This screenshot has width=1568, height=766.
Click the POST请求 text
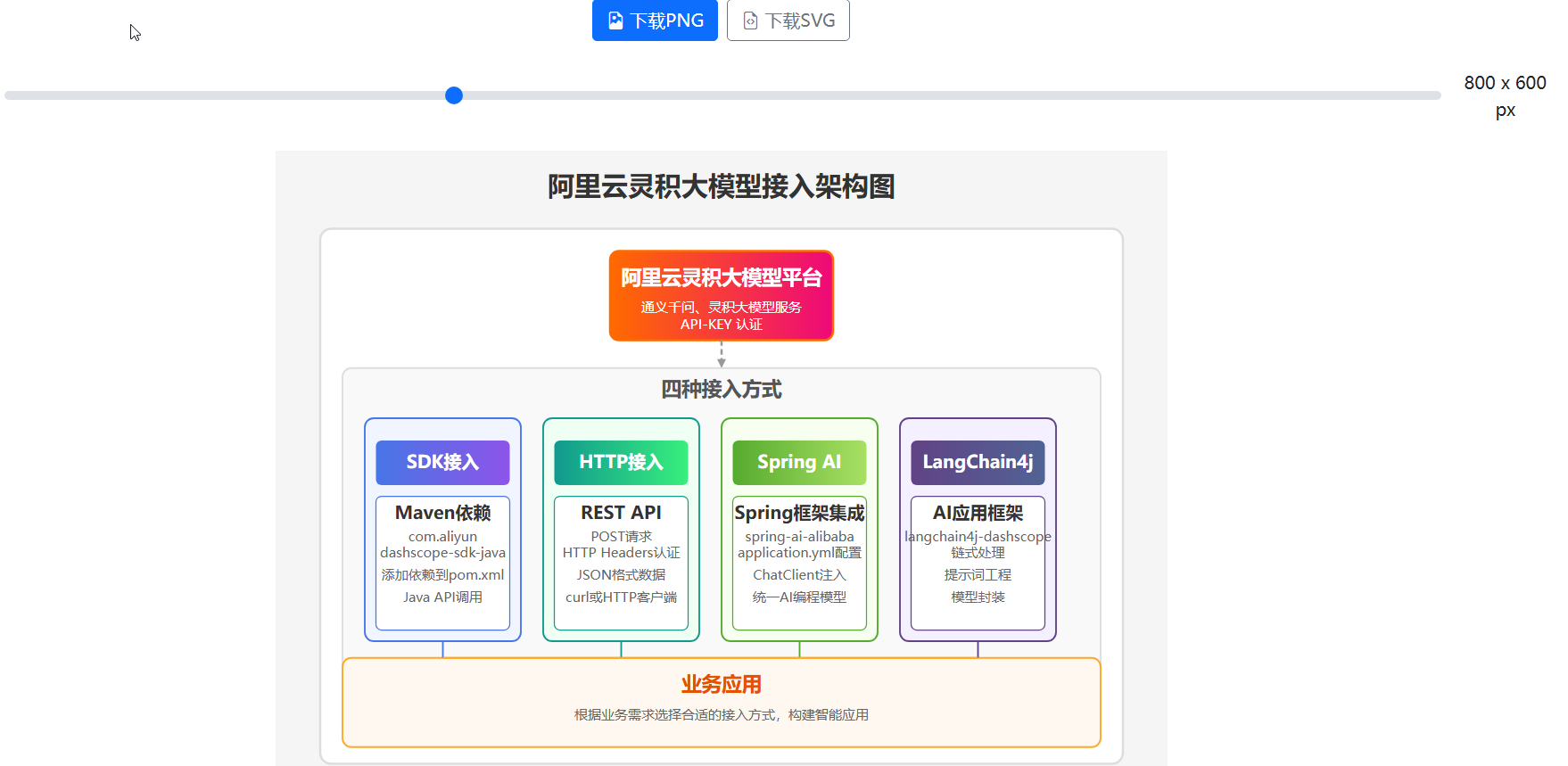pos(621,537)
